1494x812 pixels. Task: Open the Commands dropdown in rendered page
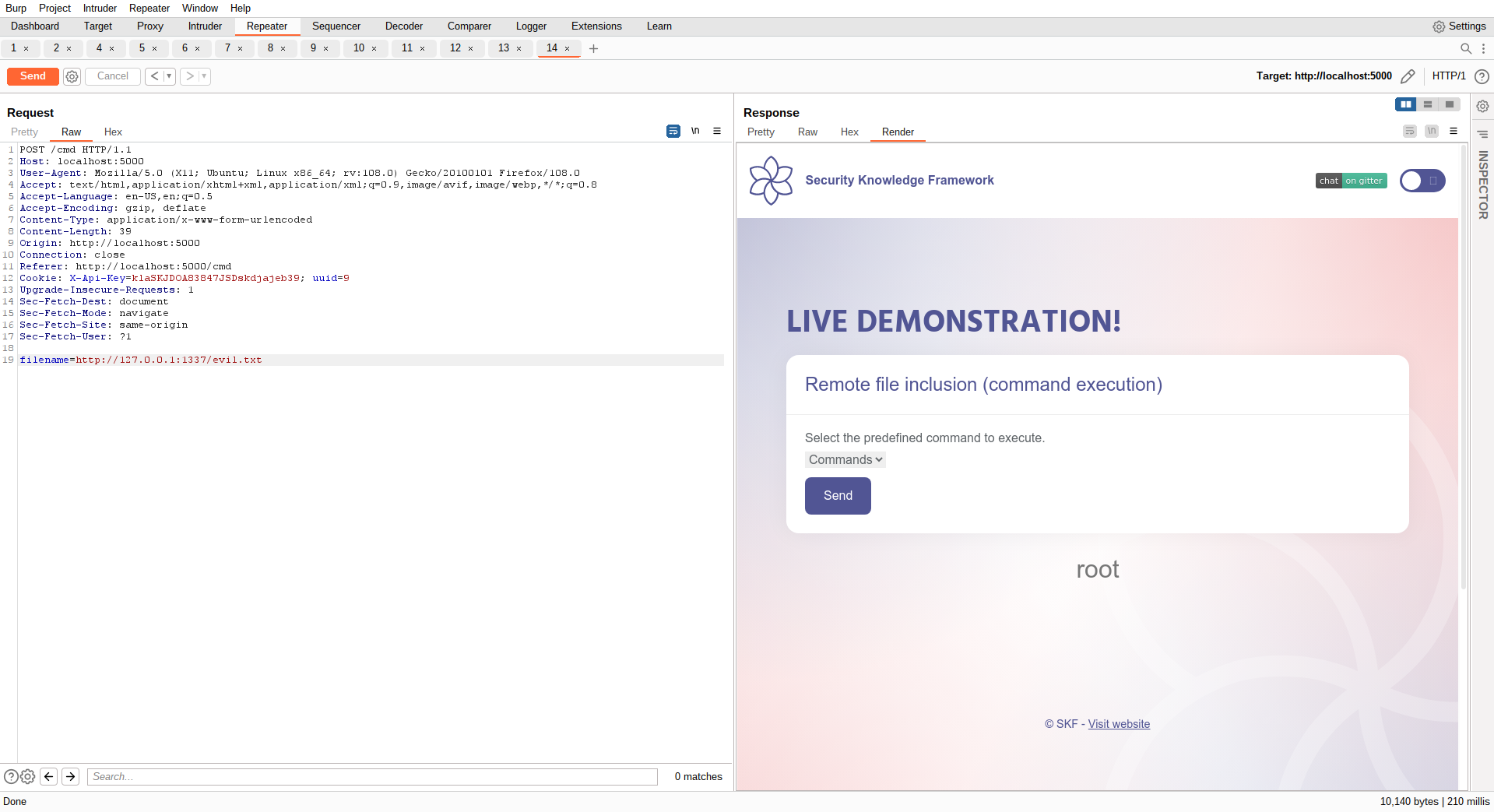pyautogui.click(x=845, y=460)
